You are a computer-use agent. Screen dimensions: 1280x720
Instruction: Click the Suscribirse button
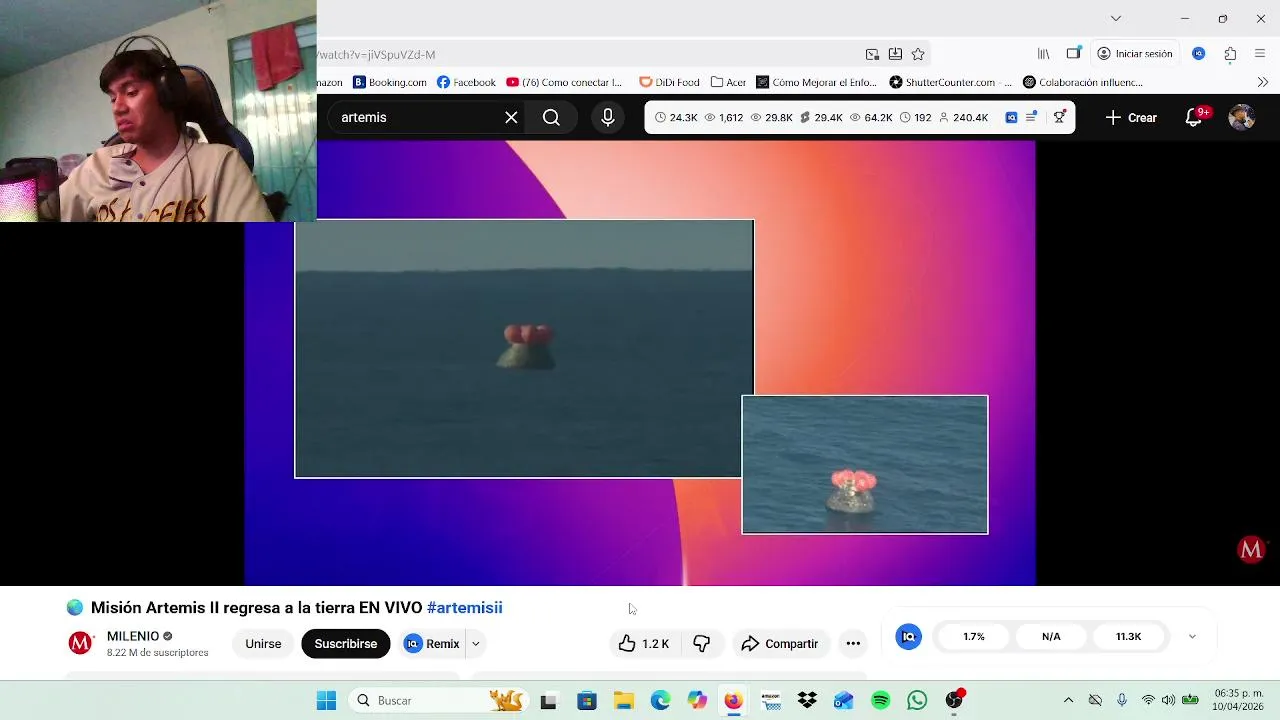pos(345,644)
